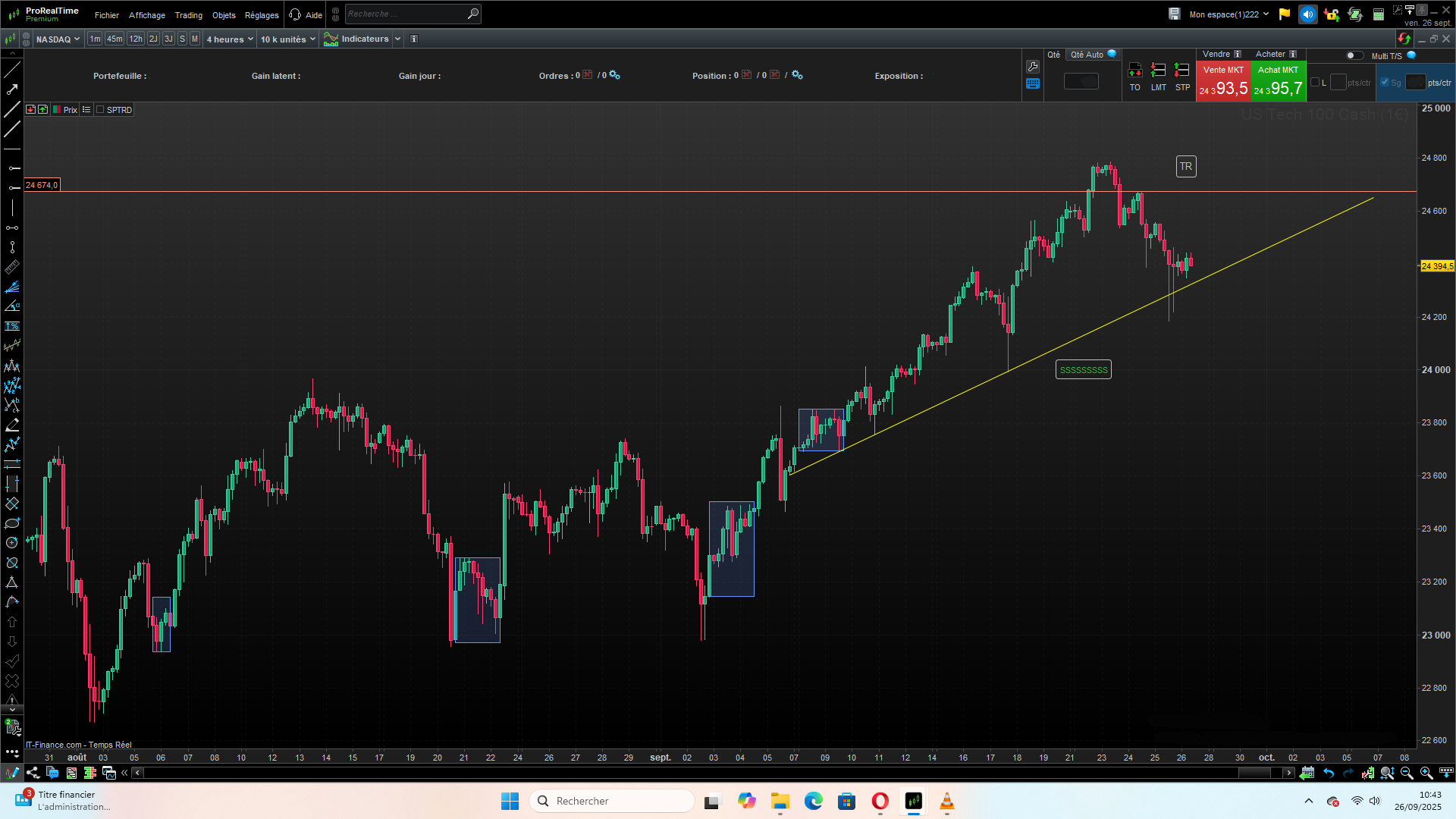Toggle the Multi T/S switch
The height and width of the screenshot is (819, 1456).
(x=1354, y=55)
